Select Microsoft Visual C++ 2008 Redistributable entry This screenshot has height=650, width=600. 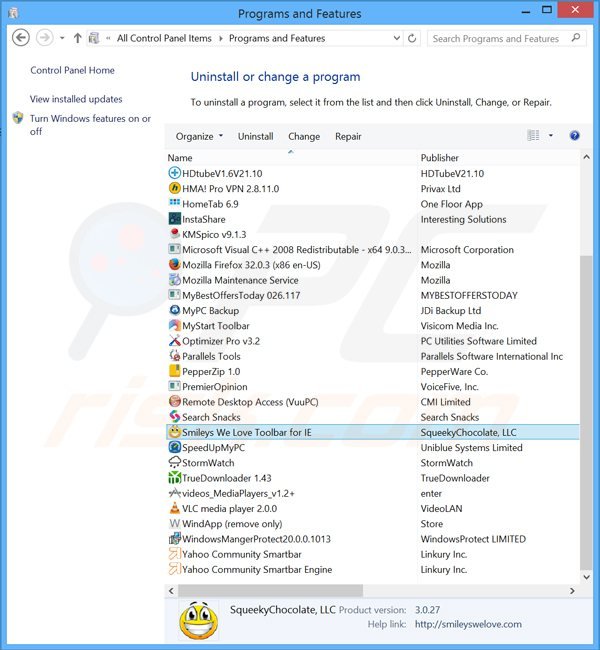[x=372, y=249]
